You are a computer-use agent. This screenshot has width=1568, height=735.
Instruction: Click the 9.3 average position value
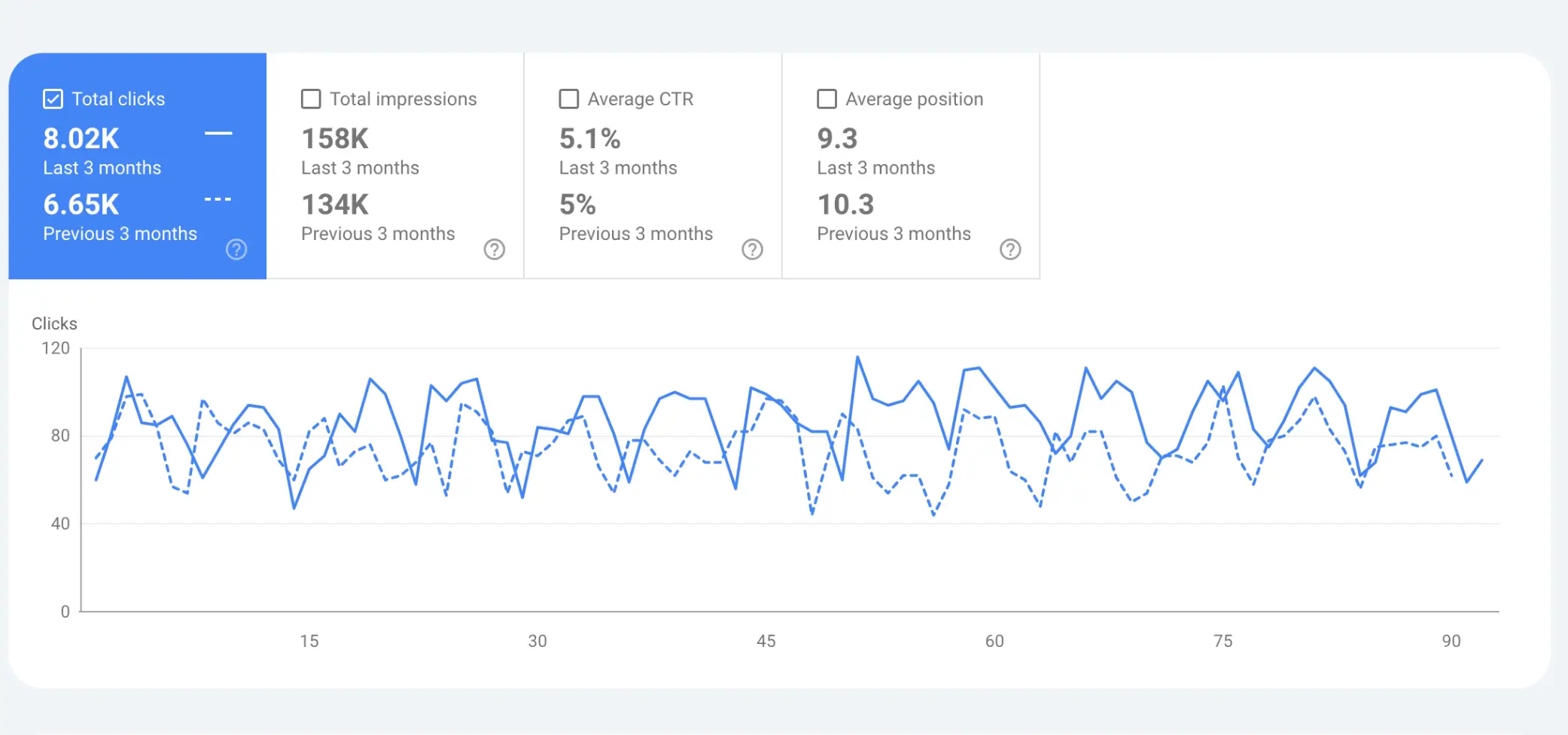(837, 138)
